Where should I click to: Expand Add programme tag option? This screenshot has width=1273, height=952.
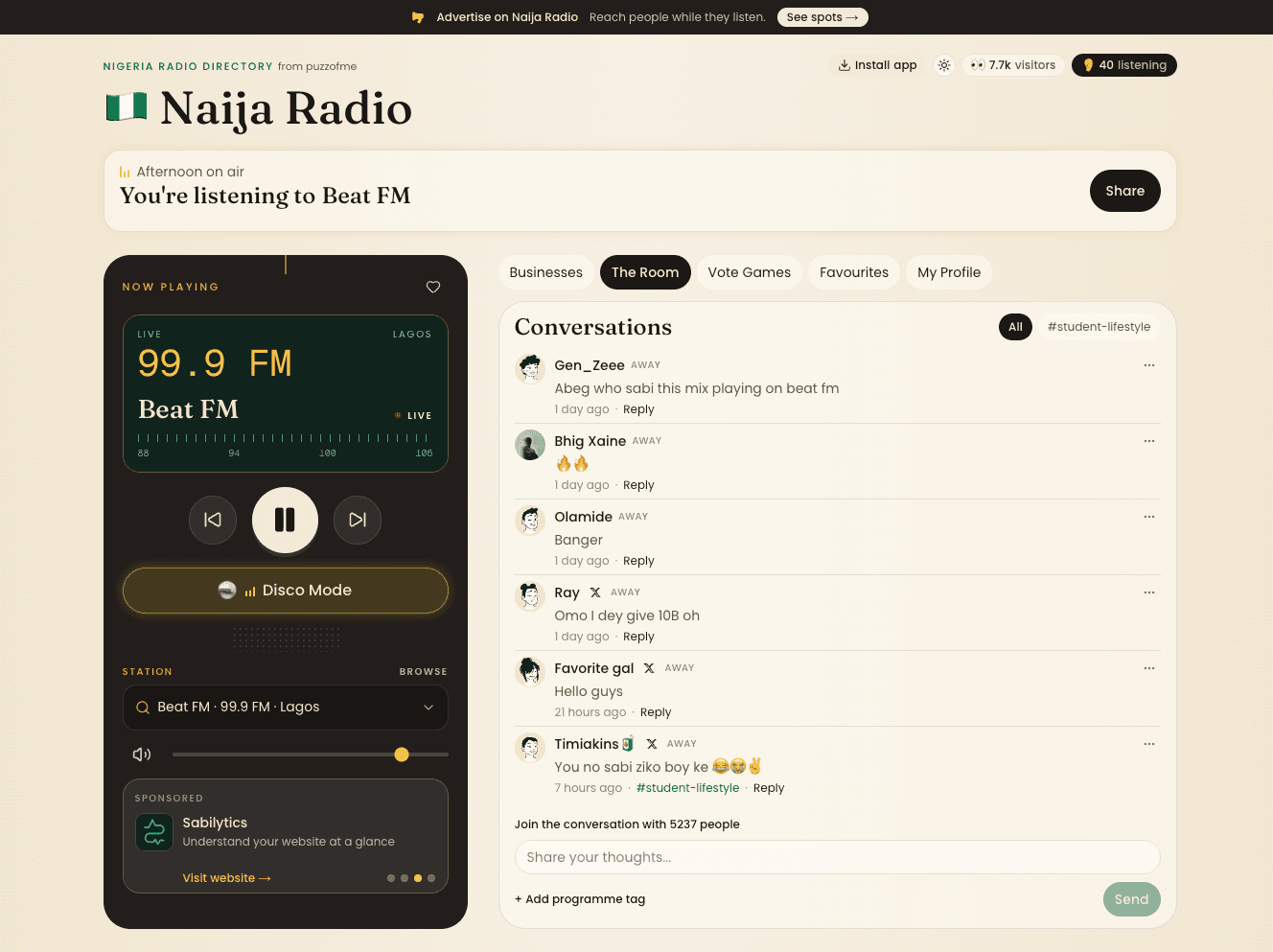[580, 899]
